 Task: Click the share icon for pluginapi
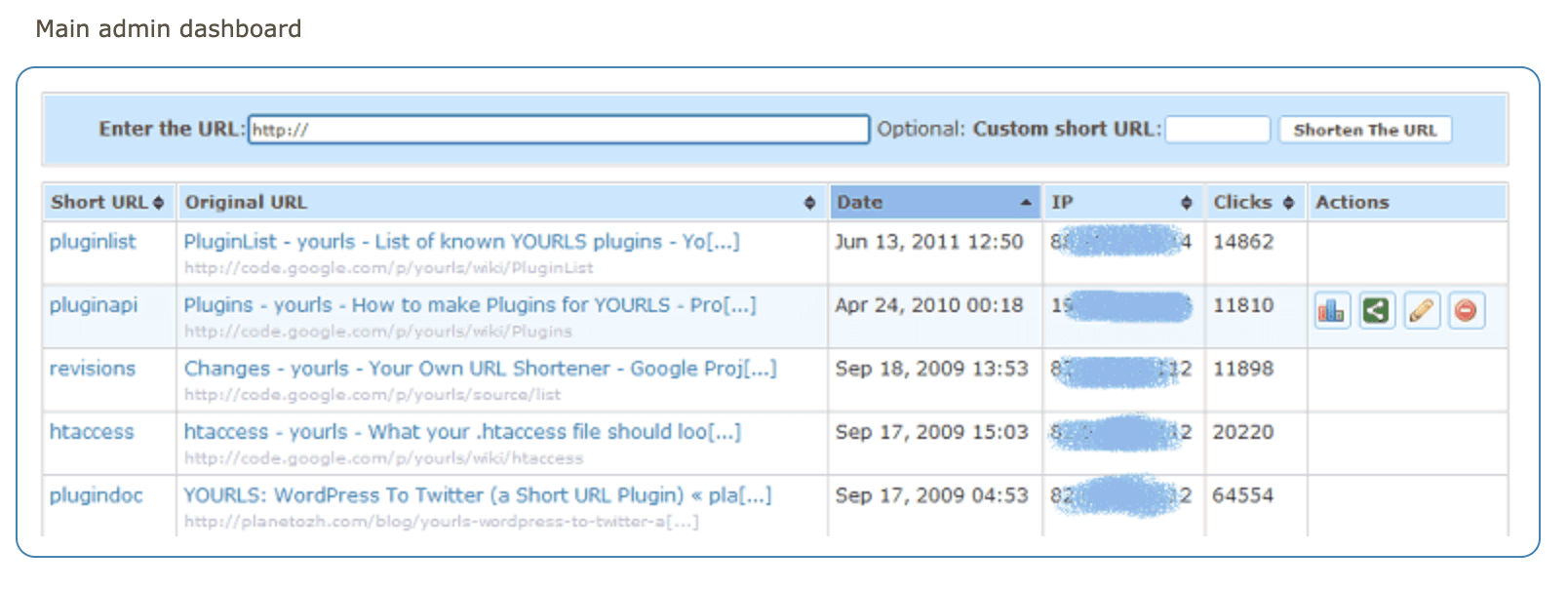pyautogui.click(x=1376, y=311)
